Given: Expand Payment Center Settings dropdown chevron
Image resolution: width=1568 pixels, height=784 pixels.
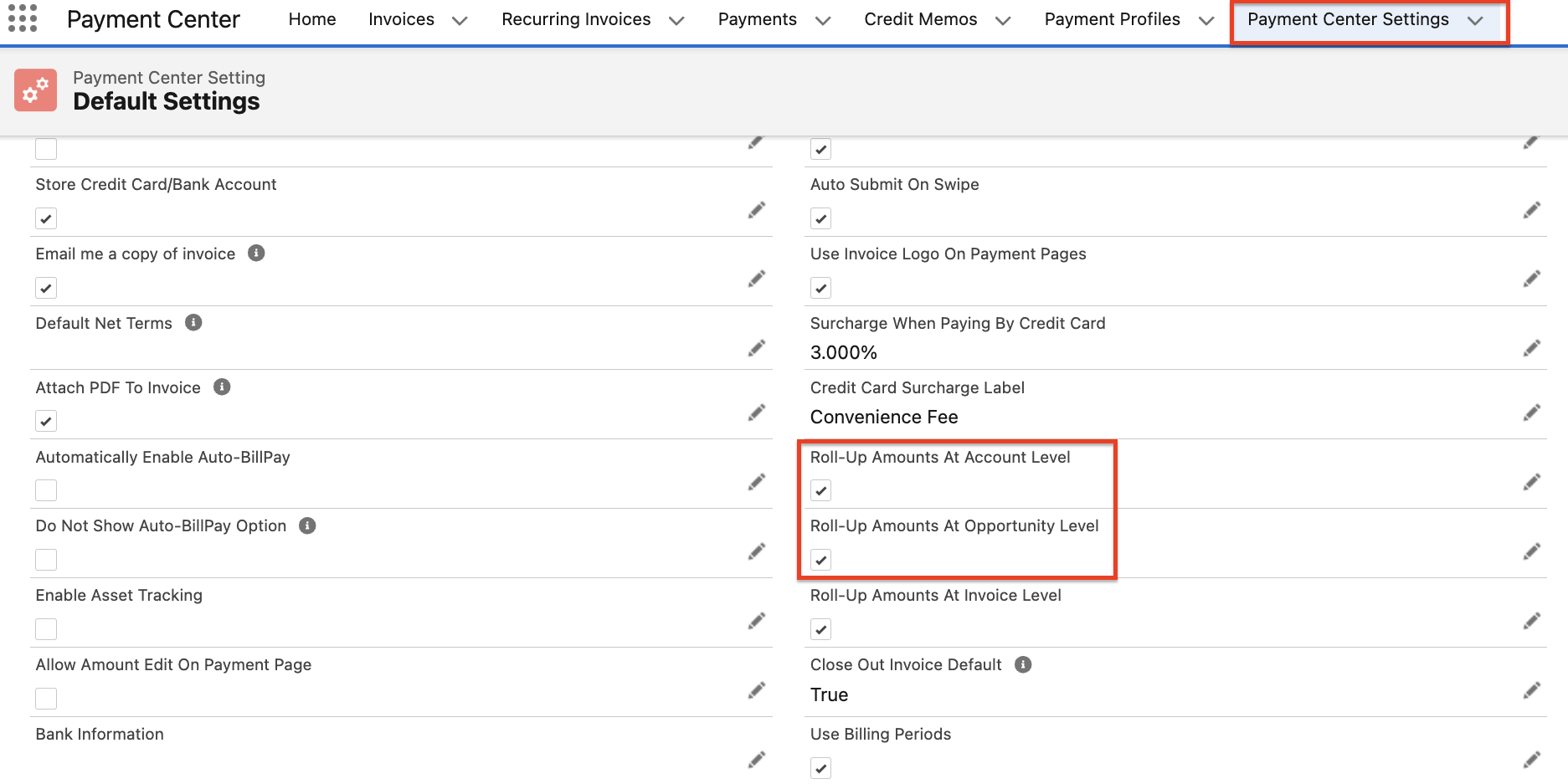Looking at the screenshot, I should (x=1475, y=21).
